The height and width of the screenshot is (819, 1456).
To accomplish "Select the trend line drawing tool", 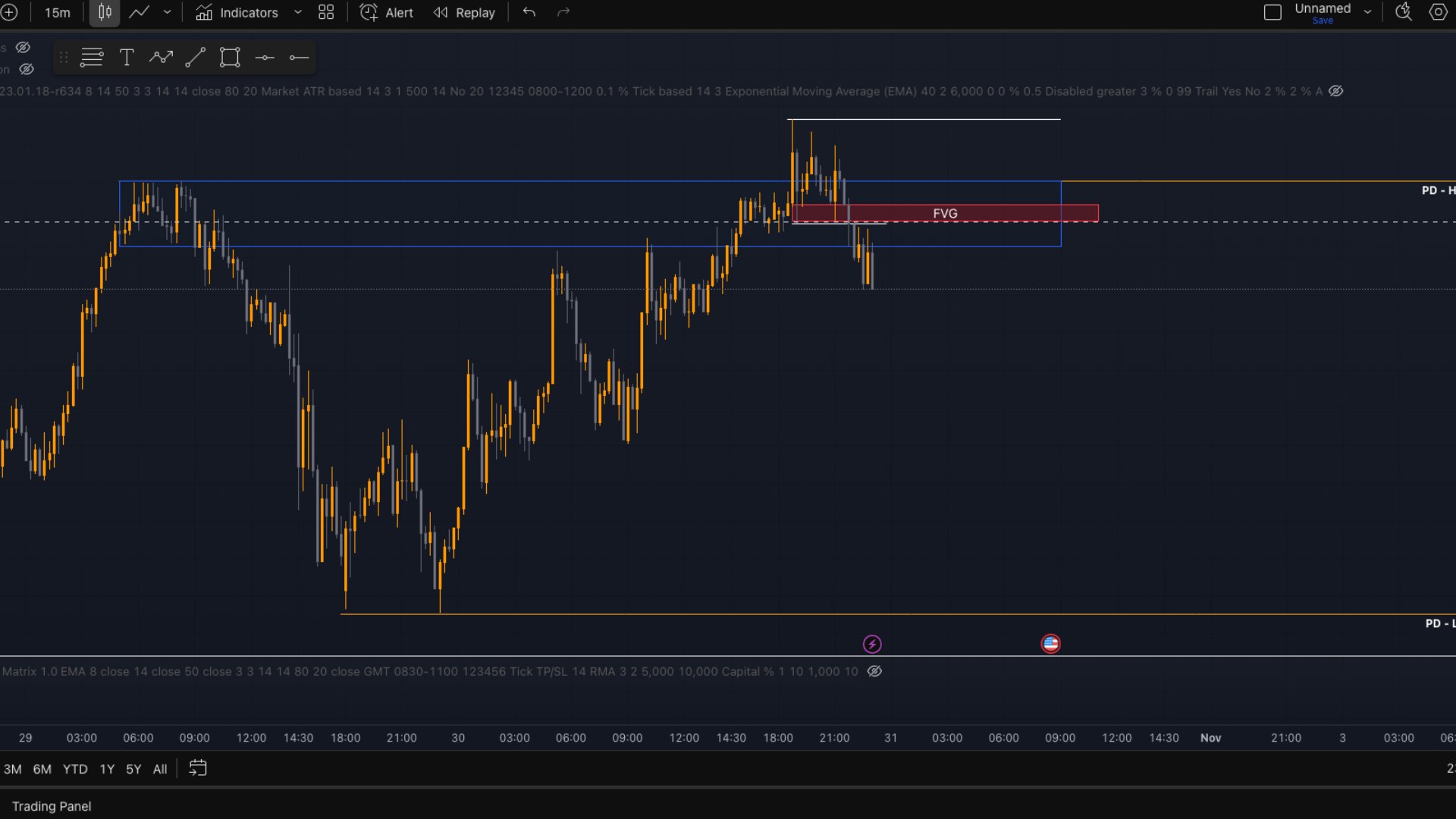I will (x=196, y=58).
